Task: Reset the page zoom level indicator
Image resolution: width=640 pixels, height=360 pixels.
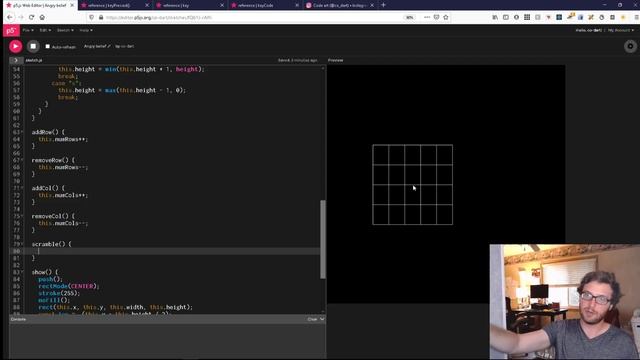Action: click(409, 18)
